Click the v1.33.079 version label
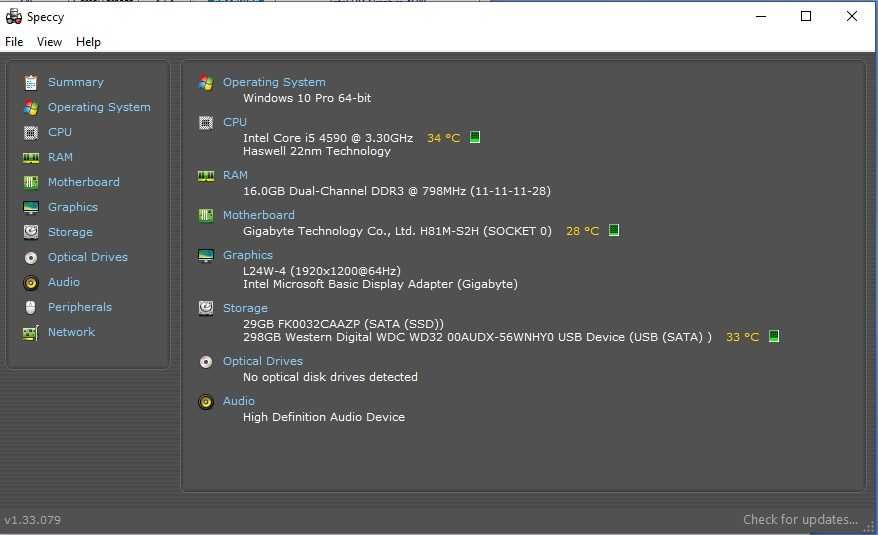This screenshot has width=878, height=535. tap(32, 520)
